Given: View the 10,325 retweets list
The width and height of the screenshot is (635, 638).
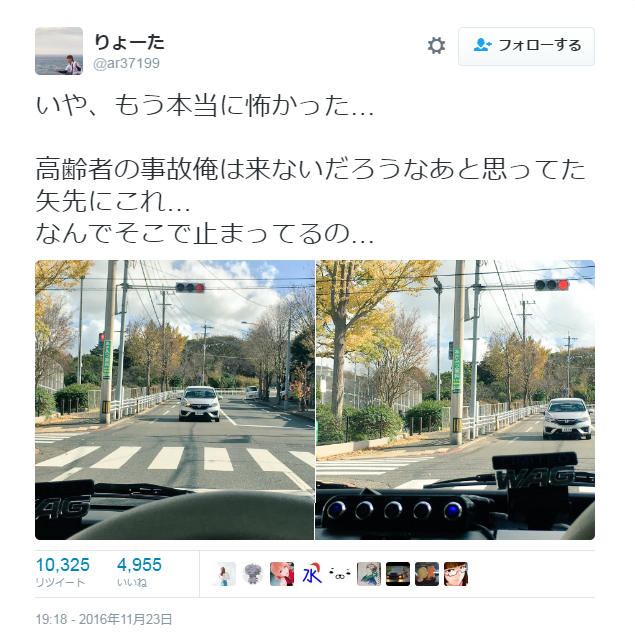Looking at the screenshot, I should (x=62, y=572).
